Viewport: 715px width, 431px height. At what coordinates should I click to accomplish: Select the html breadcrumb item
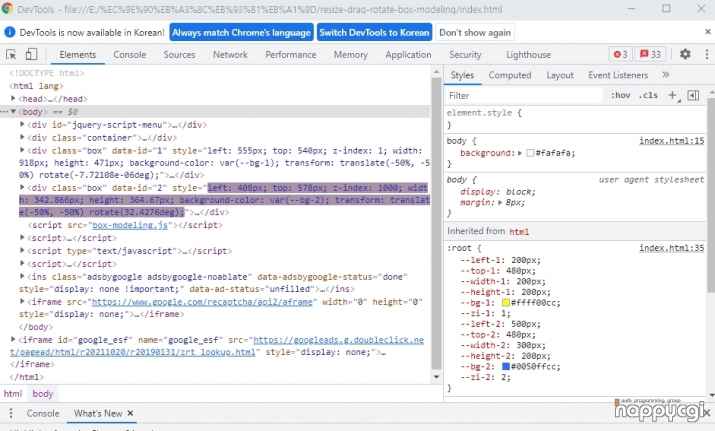click(13, 394)
